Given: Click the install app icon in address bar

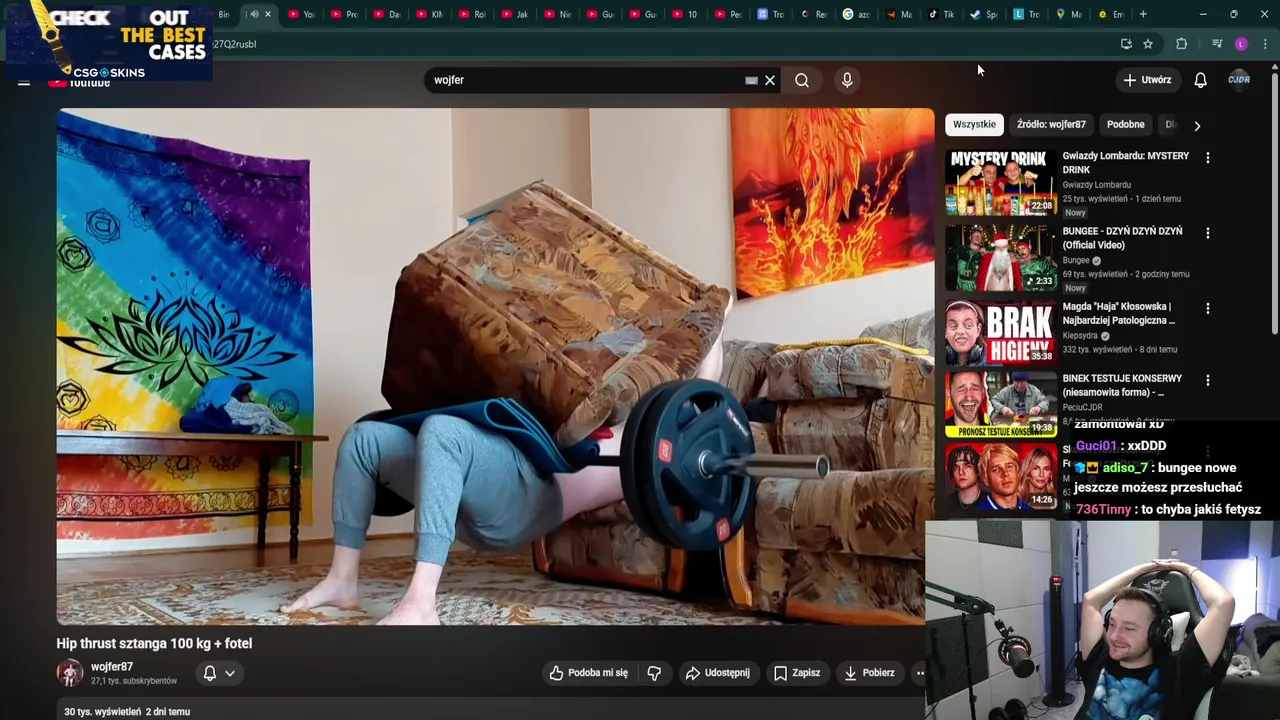Looking at the screenshot, I should pyautogui.click(x=1126, y=44).
